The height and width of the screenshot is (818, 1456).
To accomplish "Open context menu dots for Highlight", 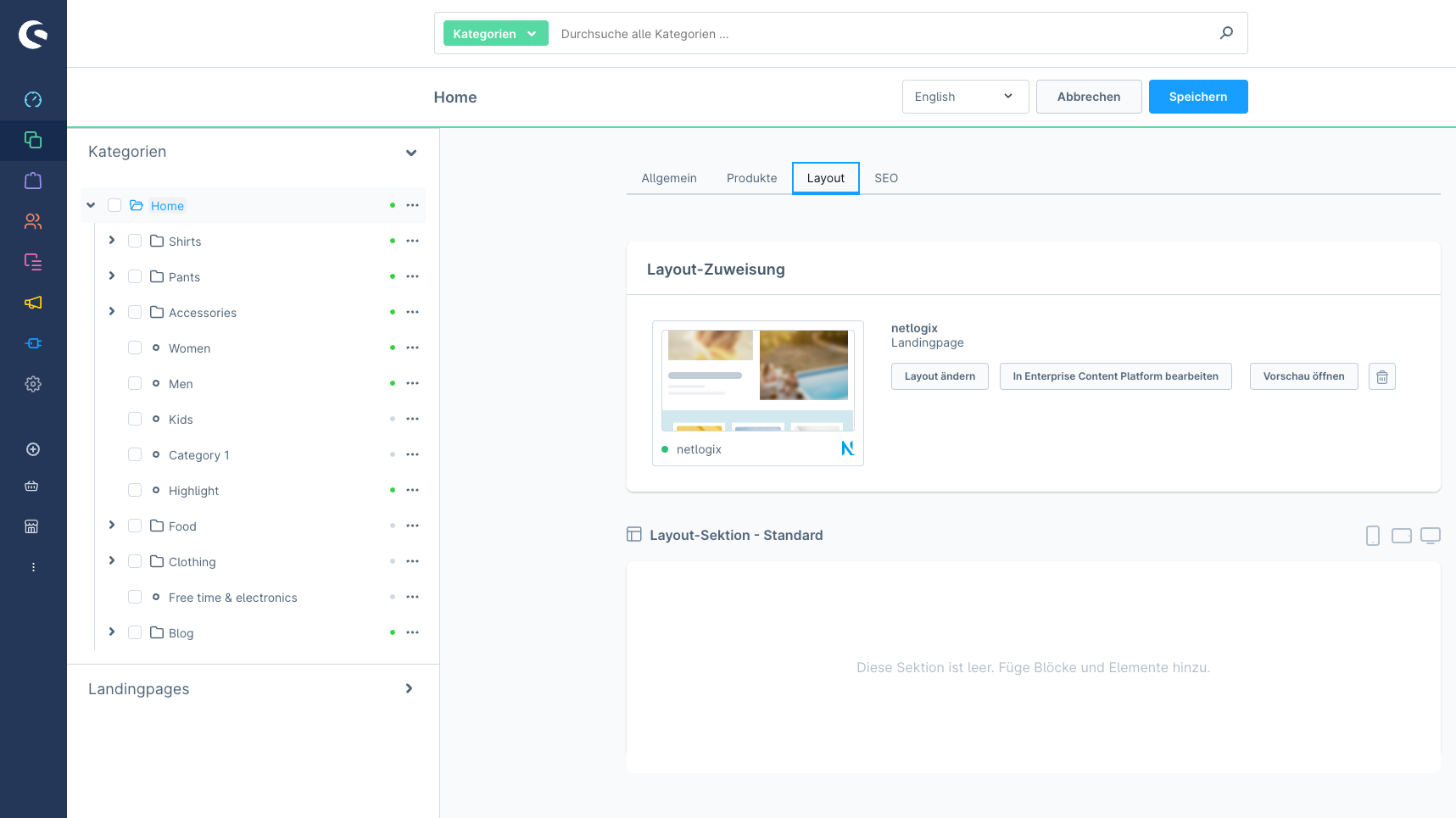I will pos(413,490).
